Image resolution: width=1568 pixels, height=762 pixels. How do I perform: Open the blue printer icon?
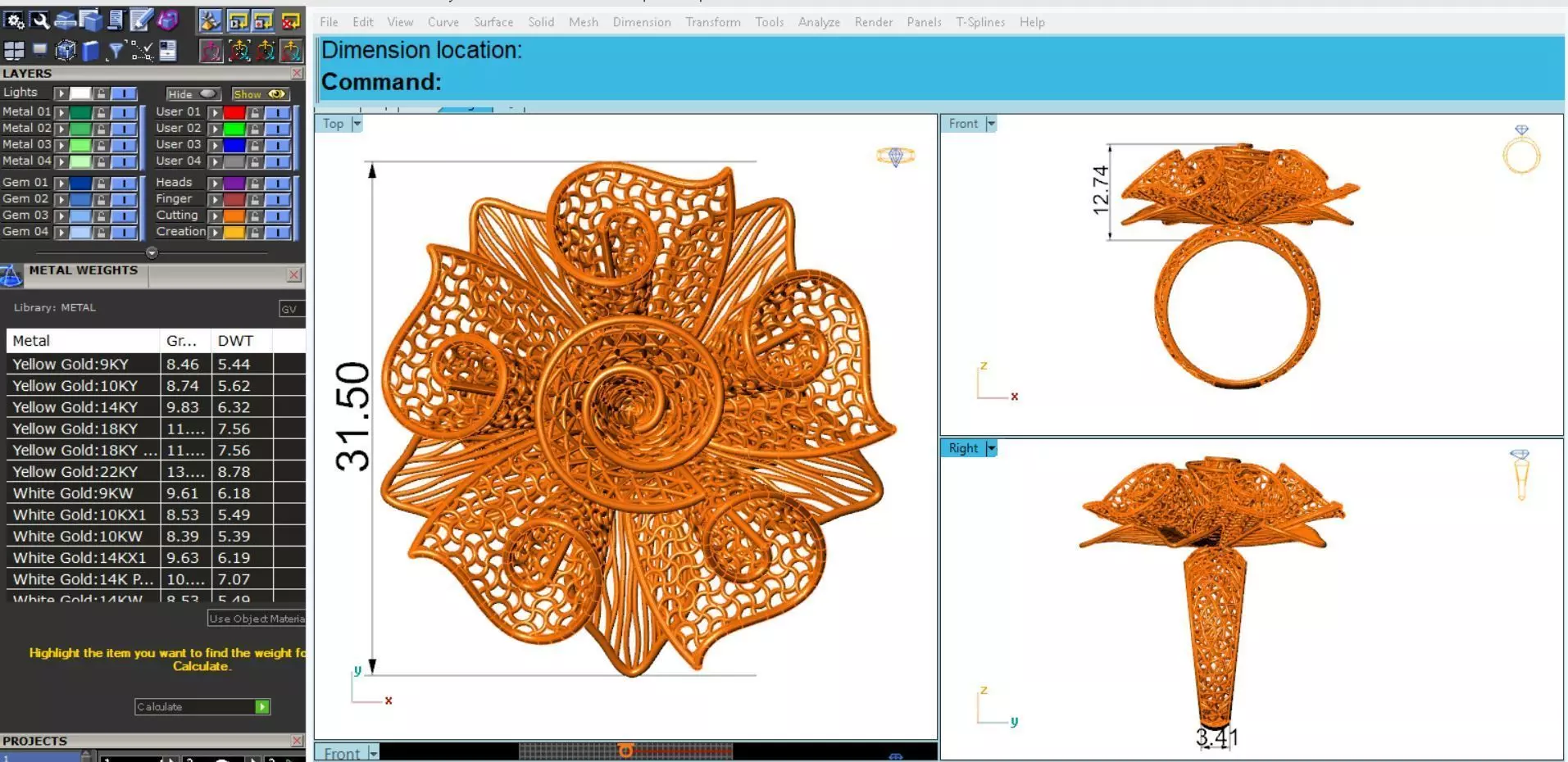pos(66,20)
